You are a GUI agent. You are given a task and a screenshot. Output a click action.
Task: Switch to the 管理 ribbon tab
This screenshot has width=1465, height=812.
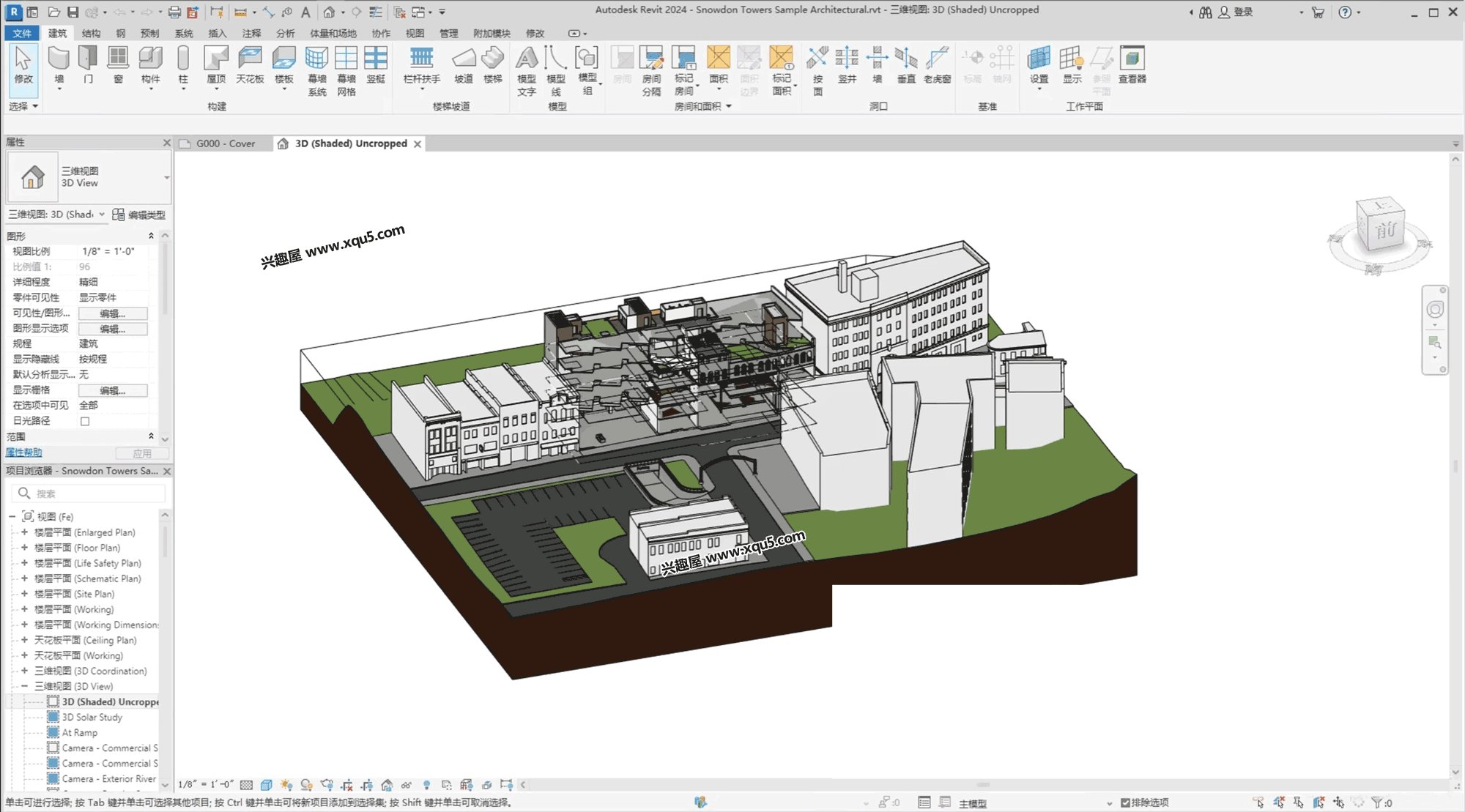coord(448,33)
